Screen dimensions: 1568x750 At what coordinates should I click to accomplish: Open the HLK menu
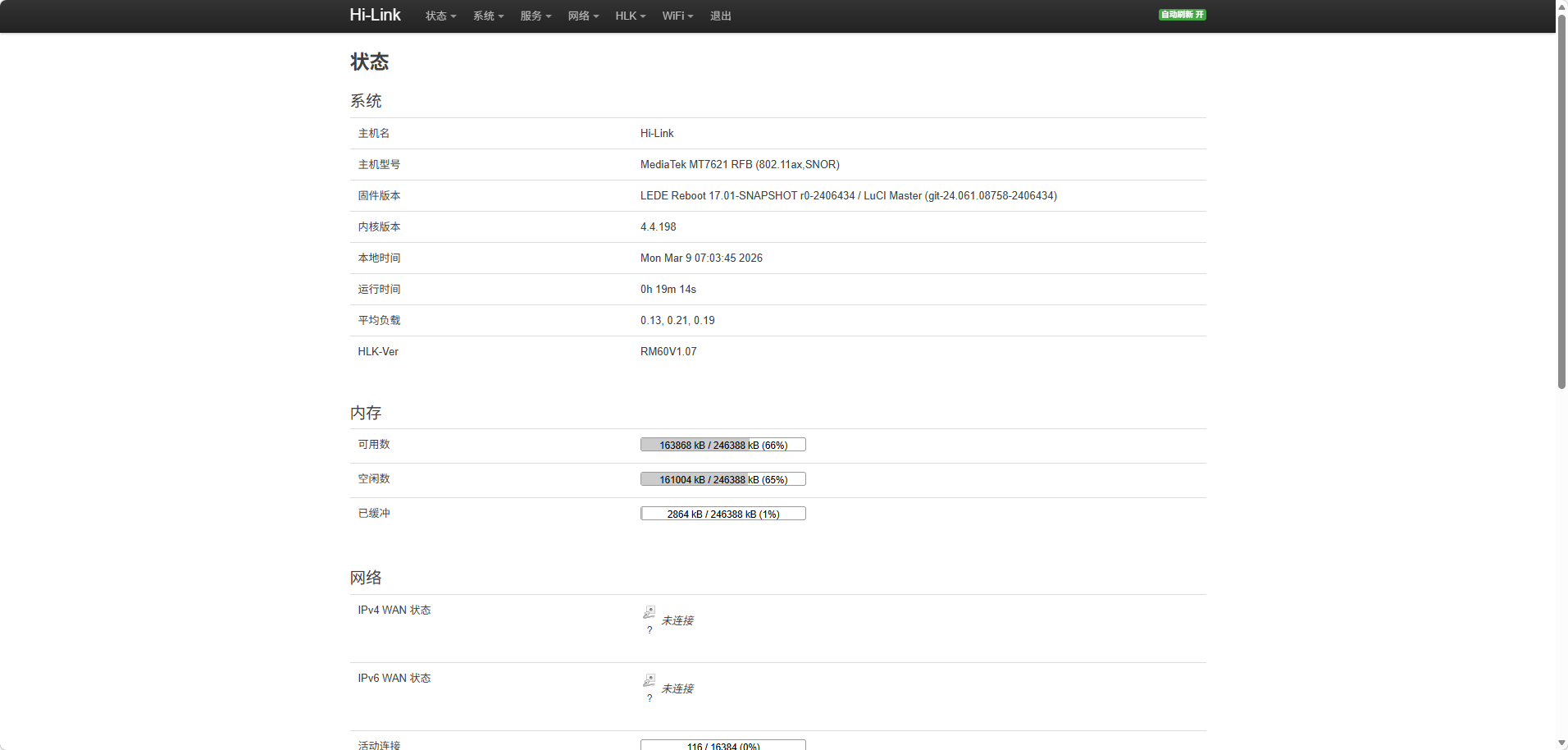(x=630, y=16)
